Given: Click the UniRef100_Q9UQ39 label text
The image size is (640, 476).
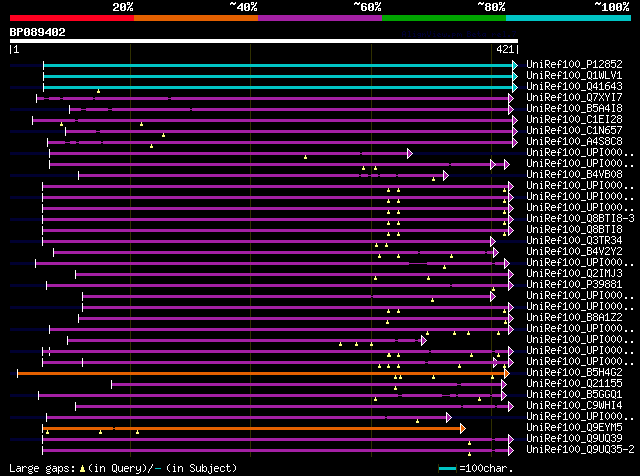Looking at the screenshot, I should pyautogui.click(x=574, y=439).
